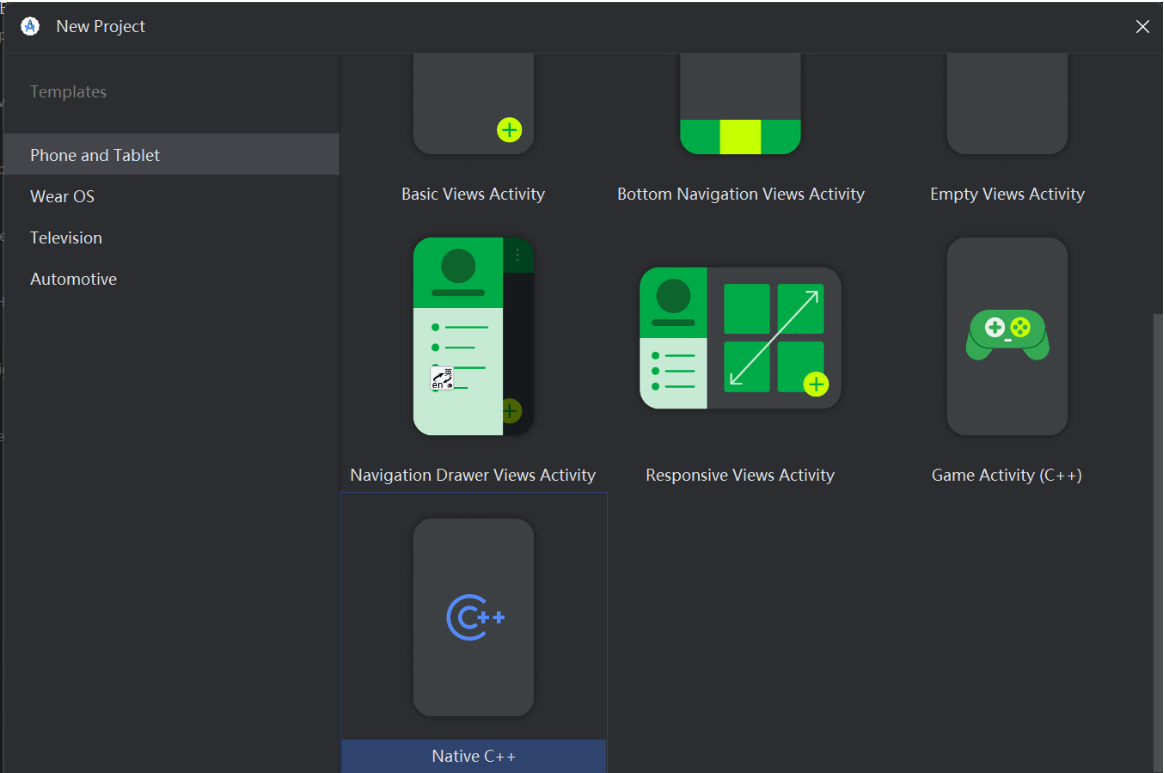Click the Bottom Navigation Views Activity label
The image size is (1164, 773).
pyautogui.click(x=741, y=194)
